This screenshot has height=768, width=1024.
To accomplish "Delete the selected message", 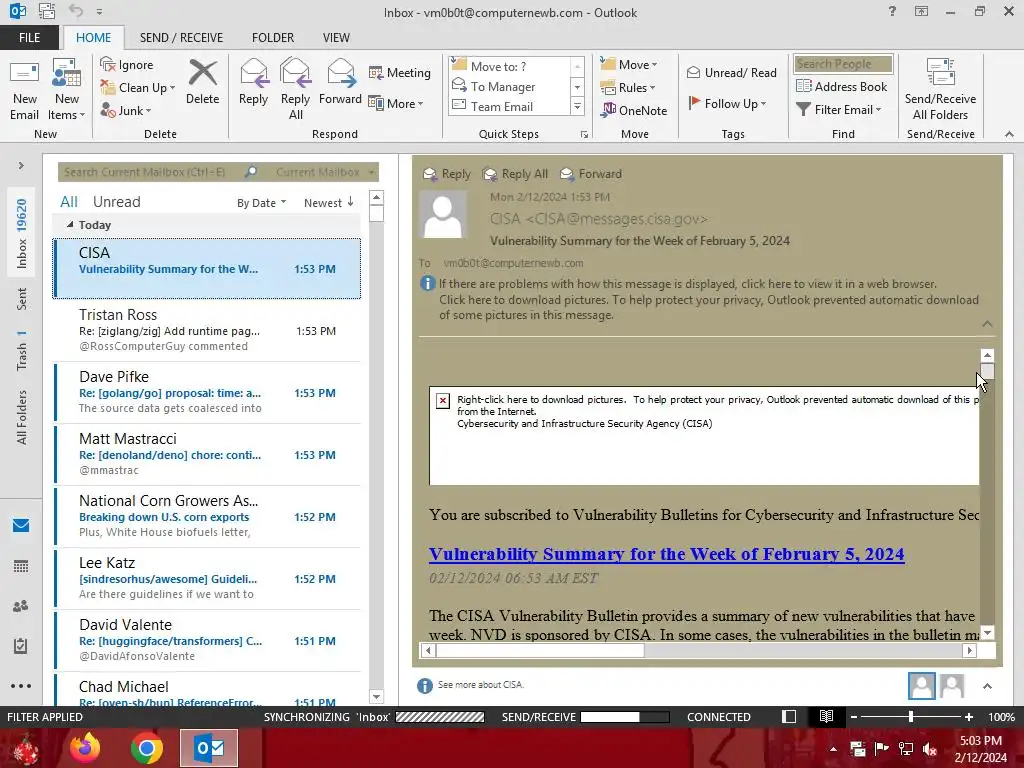I will pos(202,84).
